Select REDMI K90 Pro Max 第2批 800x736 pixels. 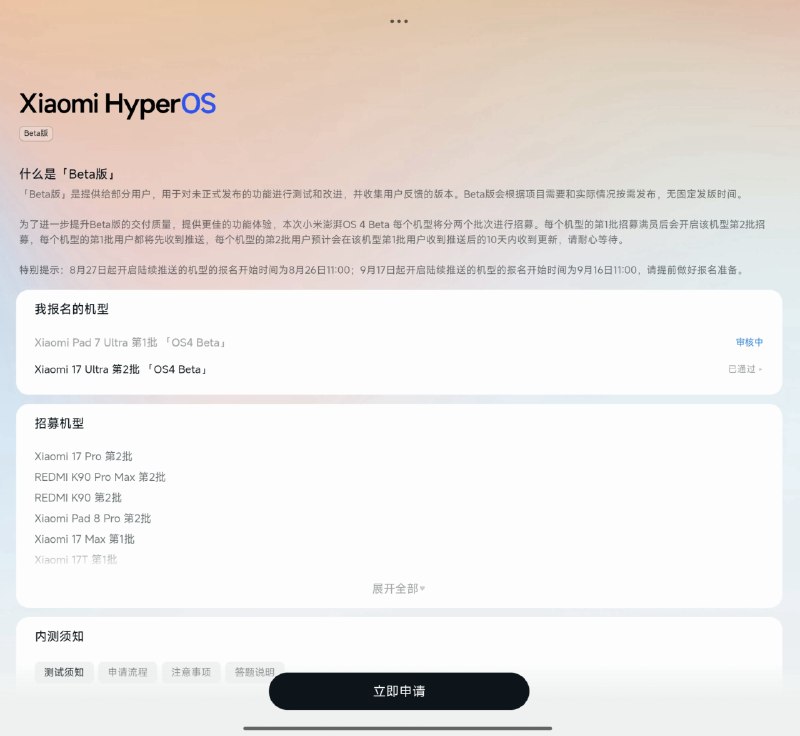pos(100,477)
